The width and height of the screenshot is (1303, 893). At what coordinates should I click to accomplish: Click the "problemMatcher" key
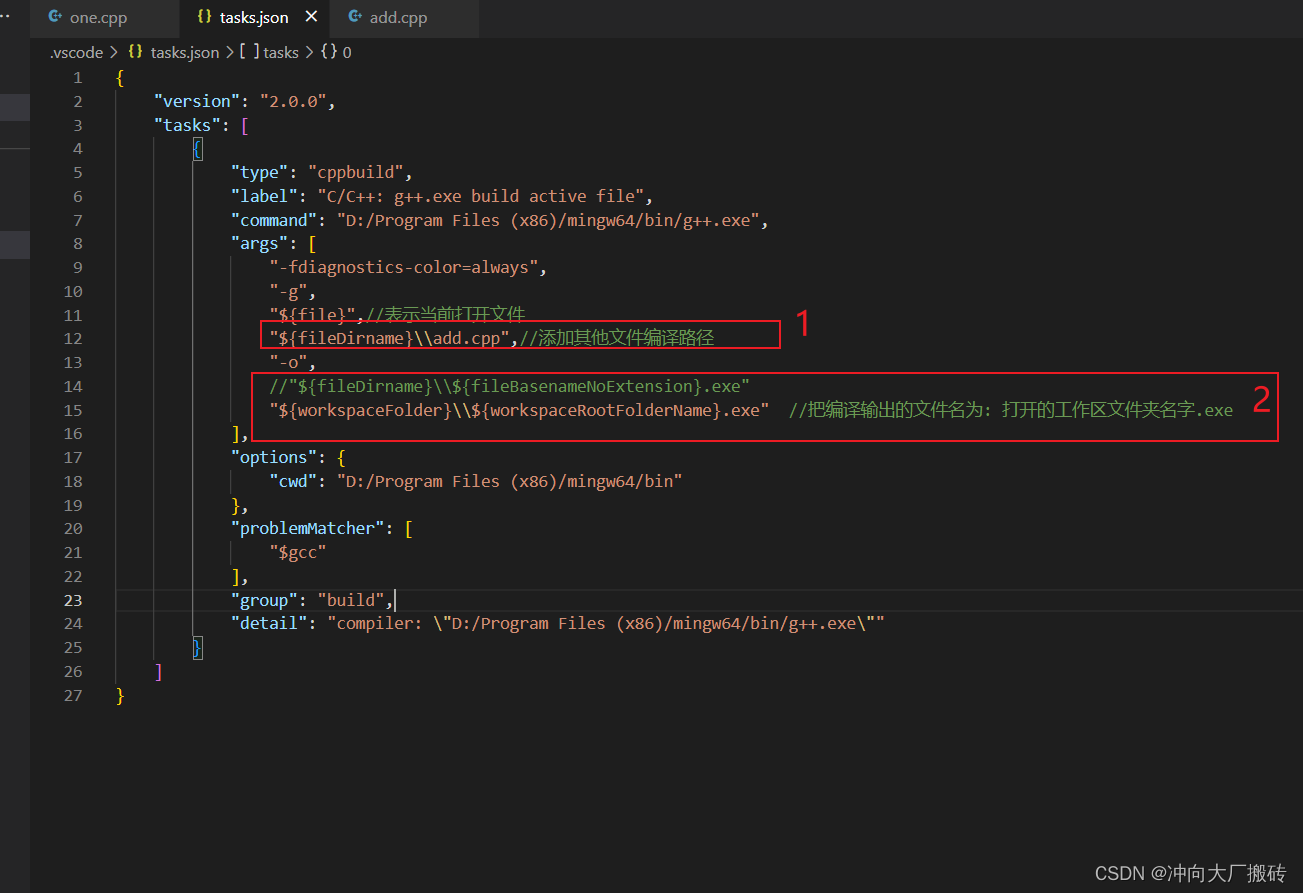[307, 528]
